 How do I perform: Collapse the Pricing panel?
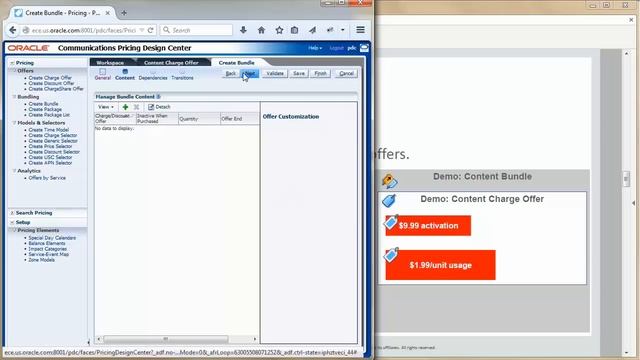point(12,63)
